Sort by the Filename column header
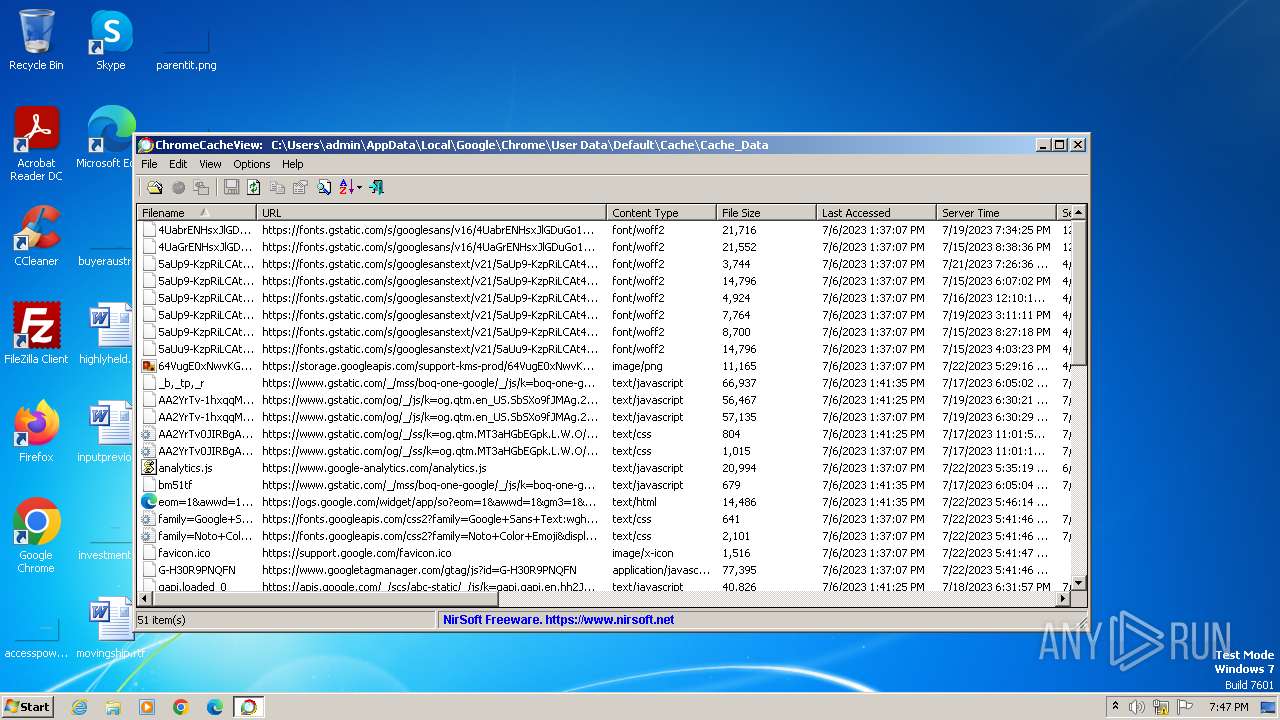This screenshot has height=720, width=1280. point(196,212)
